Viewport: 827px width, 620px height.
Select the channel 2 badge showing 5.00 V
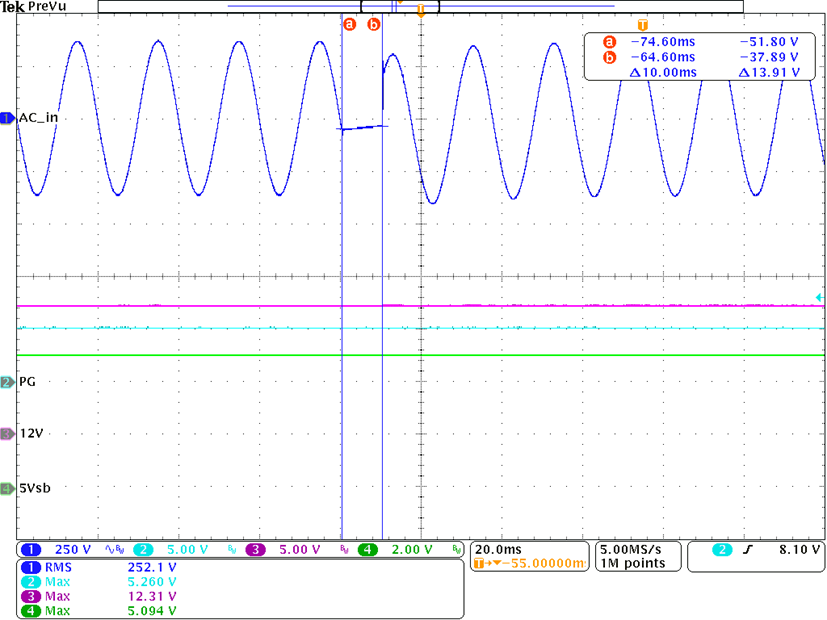tap(144, 550)
